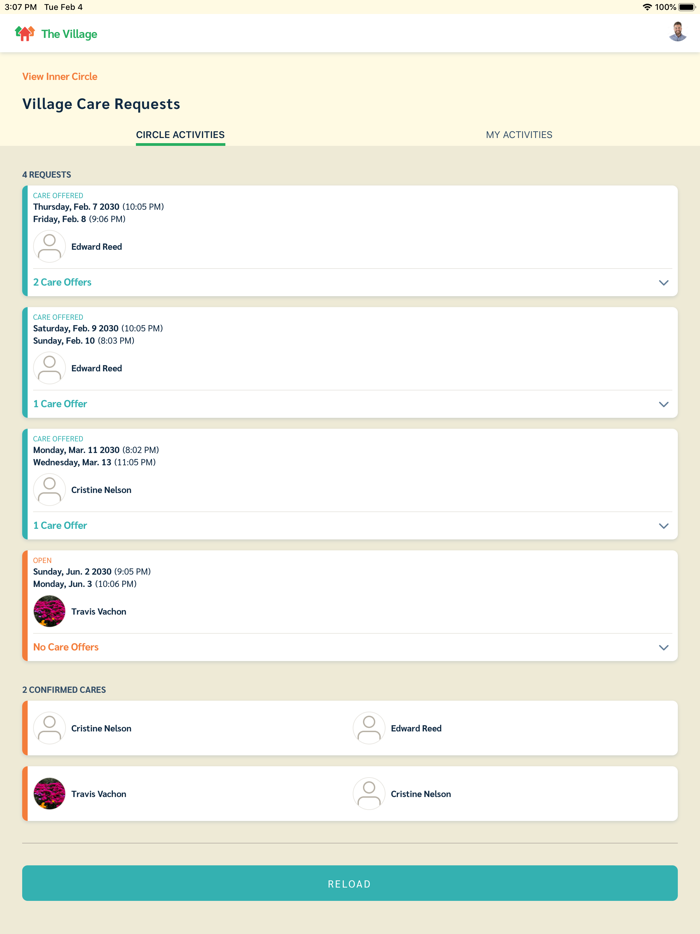Switch to the My Activities tab
This screenshot has width=700, height=934.
[x=519, y=135]
